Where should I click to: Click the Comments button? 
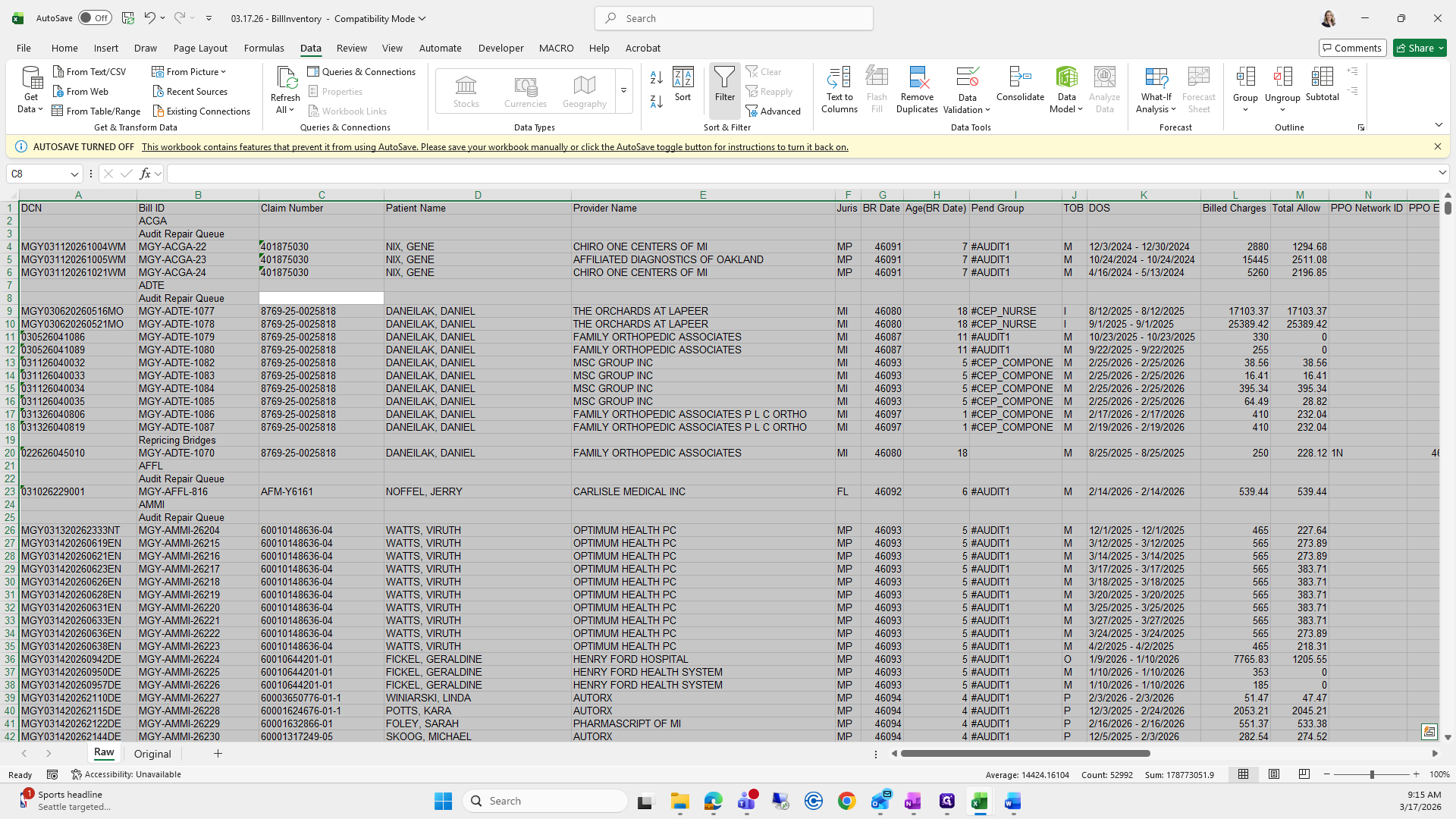(1352, 48)
